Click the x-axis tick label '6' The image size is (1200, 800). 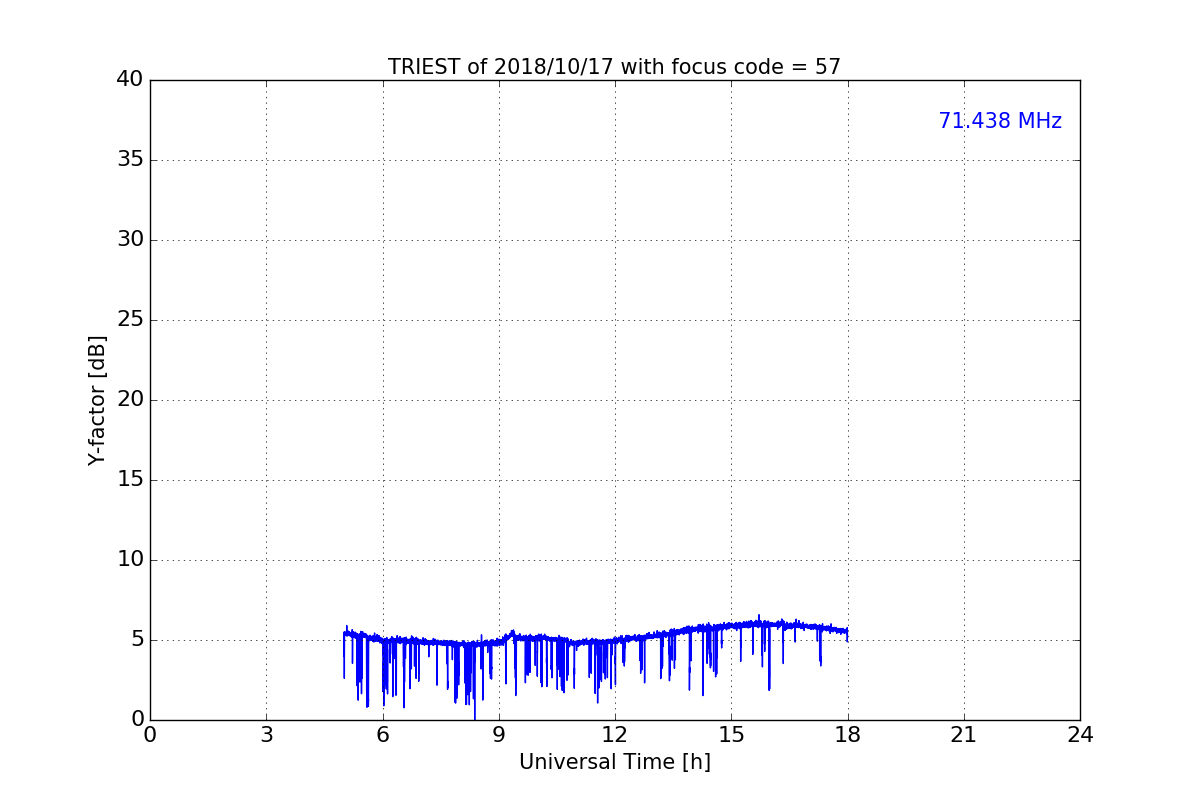click(x=383, y=735)
